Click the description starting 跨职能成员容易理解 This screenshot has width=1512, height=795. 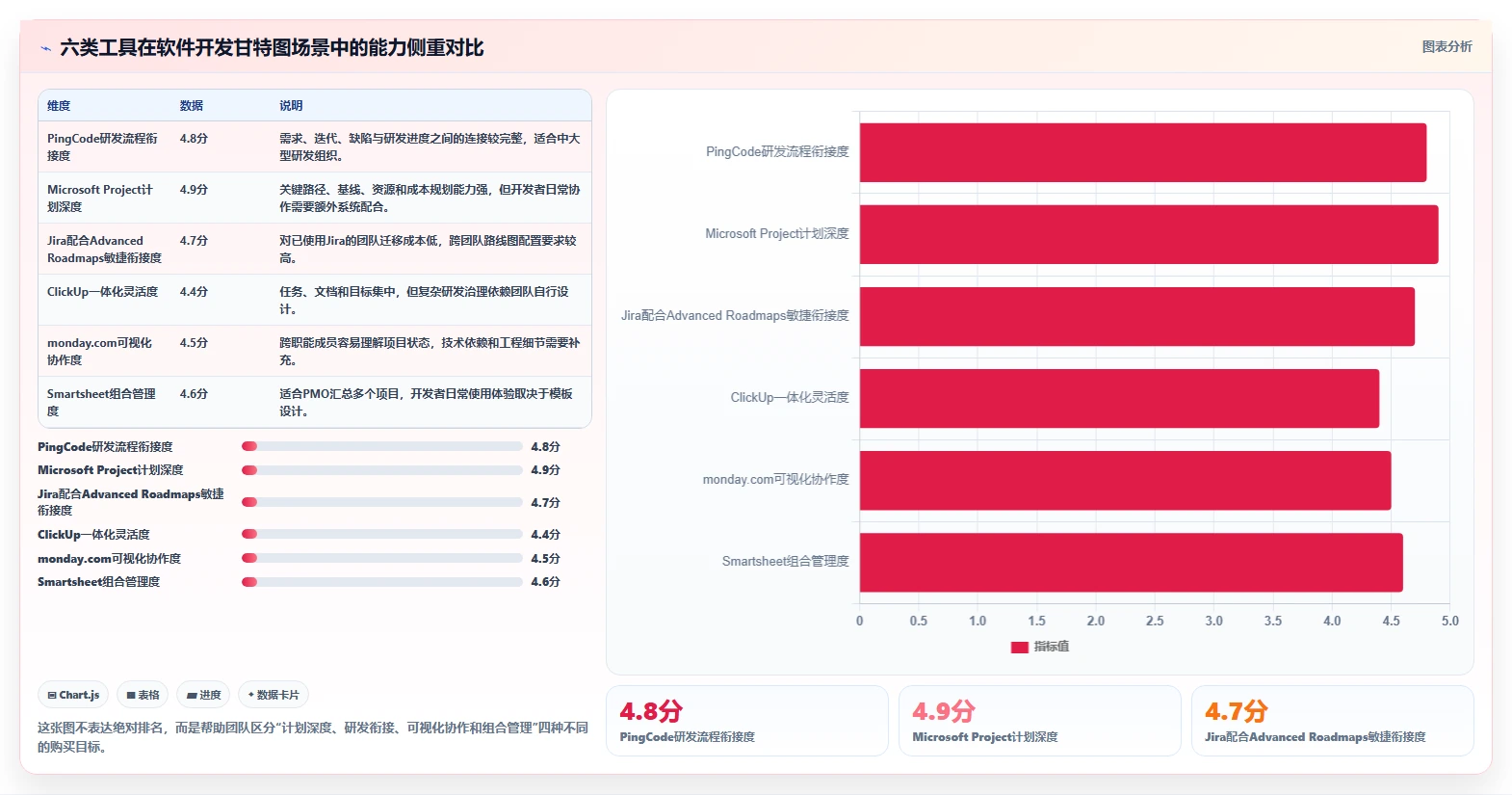coord(430,352)
